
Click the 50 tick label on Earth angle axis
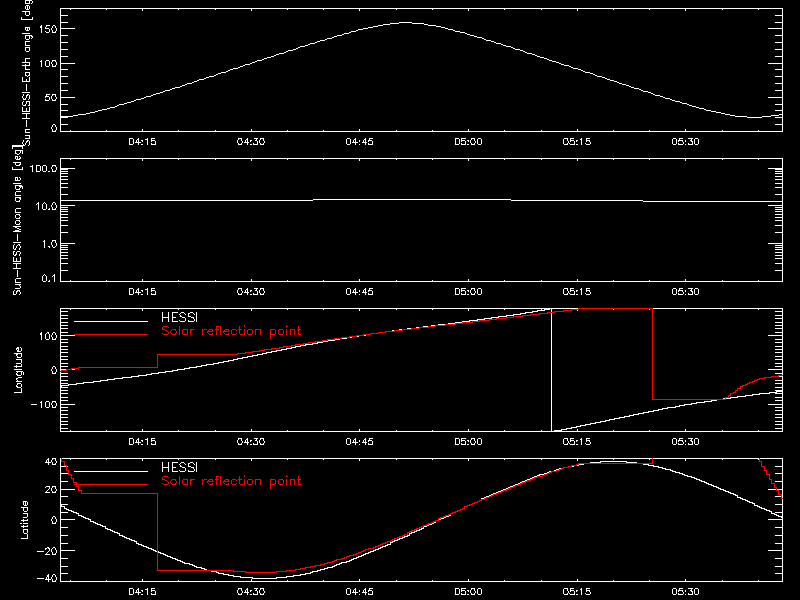51,98
